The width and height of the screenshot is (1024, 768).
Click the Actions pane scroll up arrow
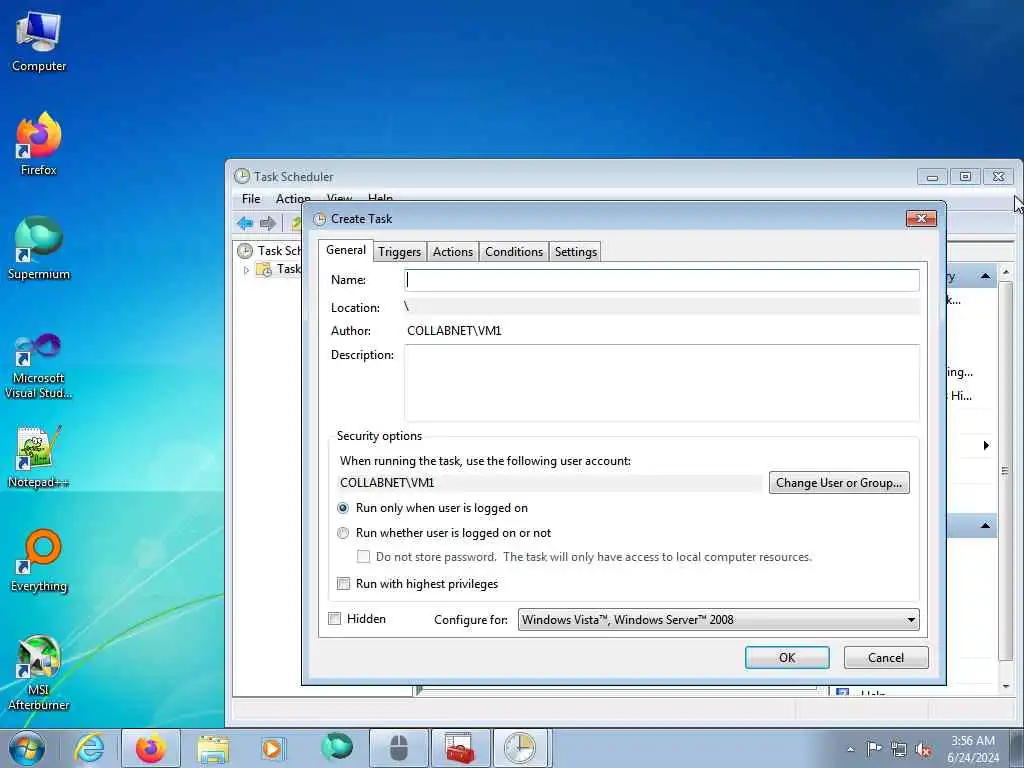point(1006,271)
